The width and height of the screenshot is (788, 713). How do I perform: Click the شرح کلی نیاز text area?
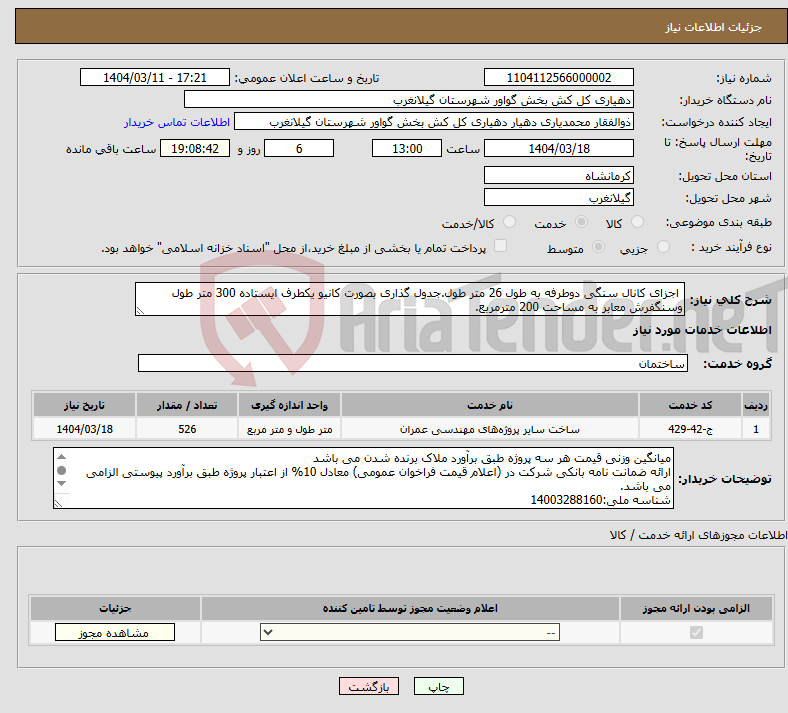410,299
